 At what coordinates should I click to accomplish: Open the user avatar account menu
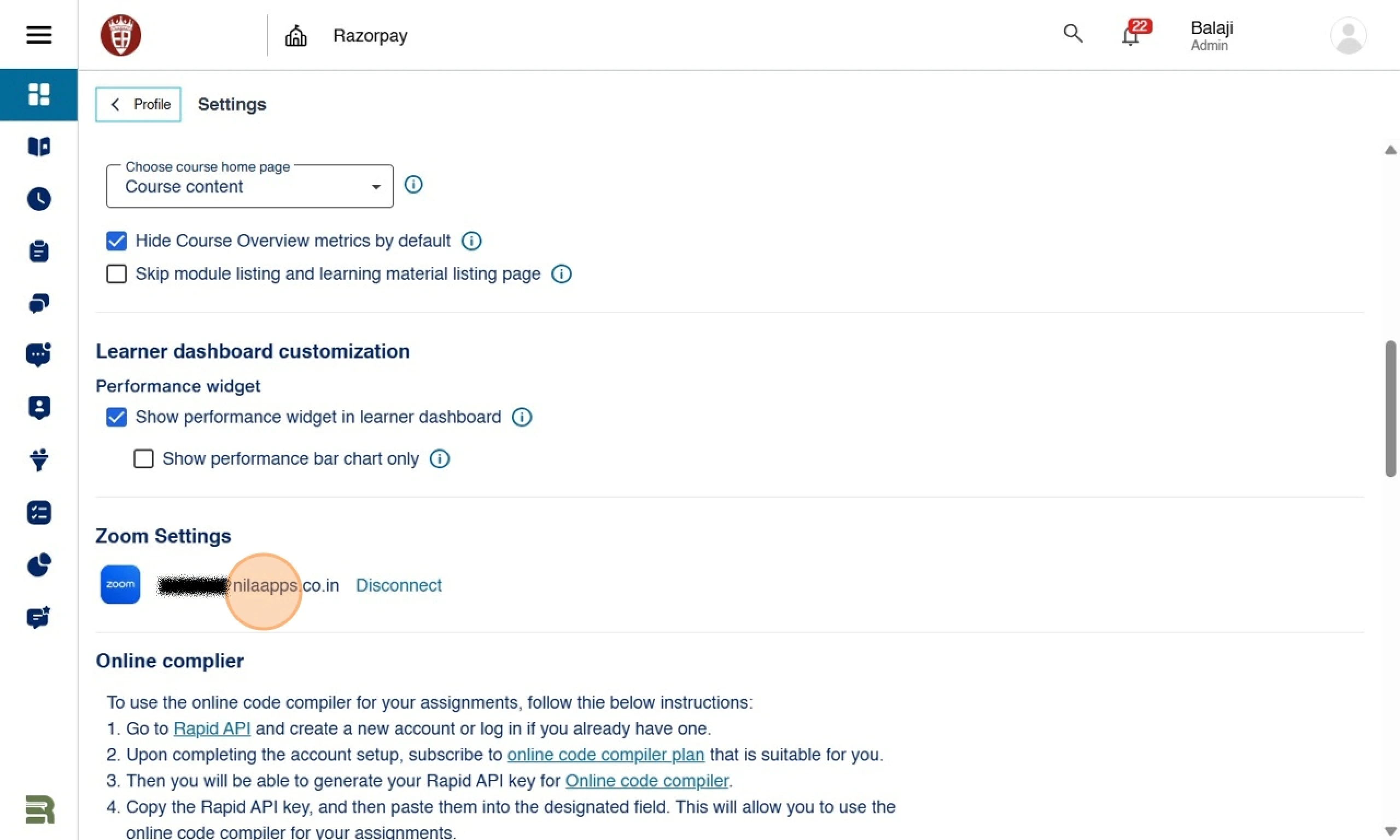point(1349,35)
